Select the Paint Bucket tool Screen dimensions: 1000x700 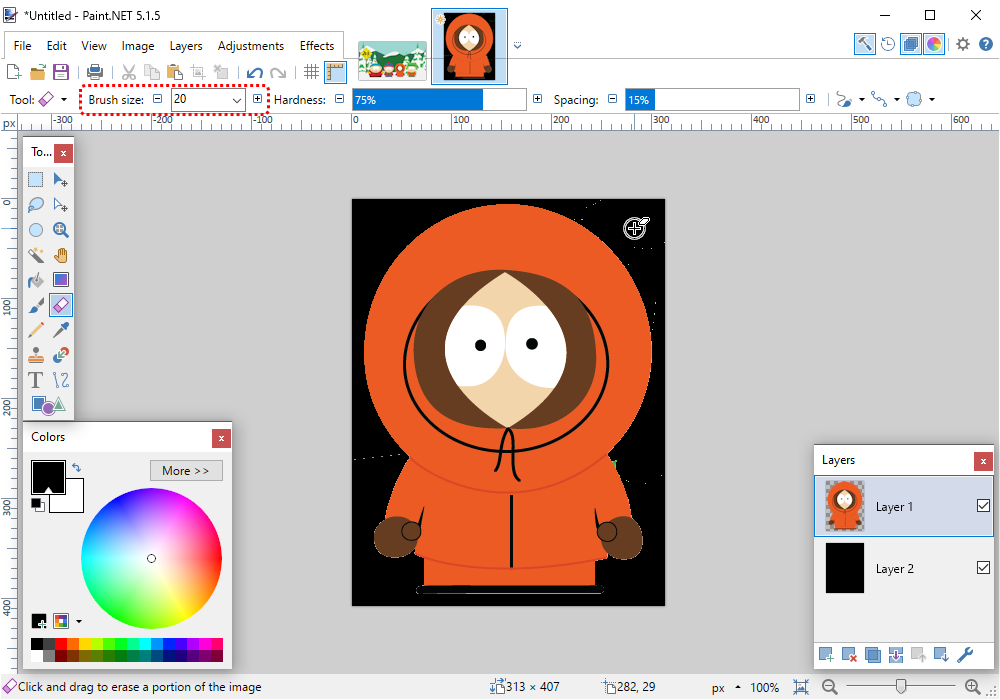pyautogui.click(x=36, y=280)
